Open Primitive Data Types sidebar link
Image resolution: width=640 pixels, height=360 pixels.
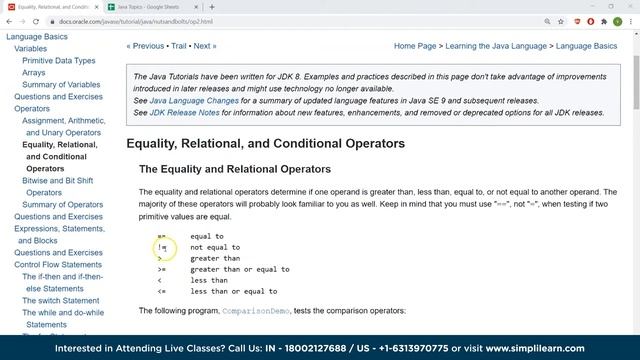[59, 61]
